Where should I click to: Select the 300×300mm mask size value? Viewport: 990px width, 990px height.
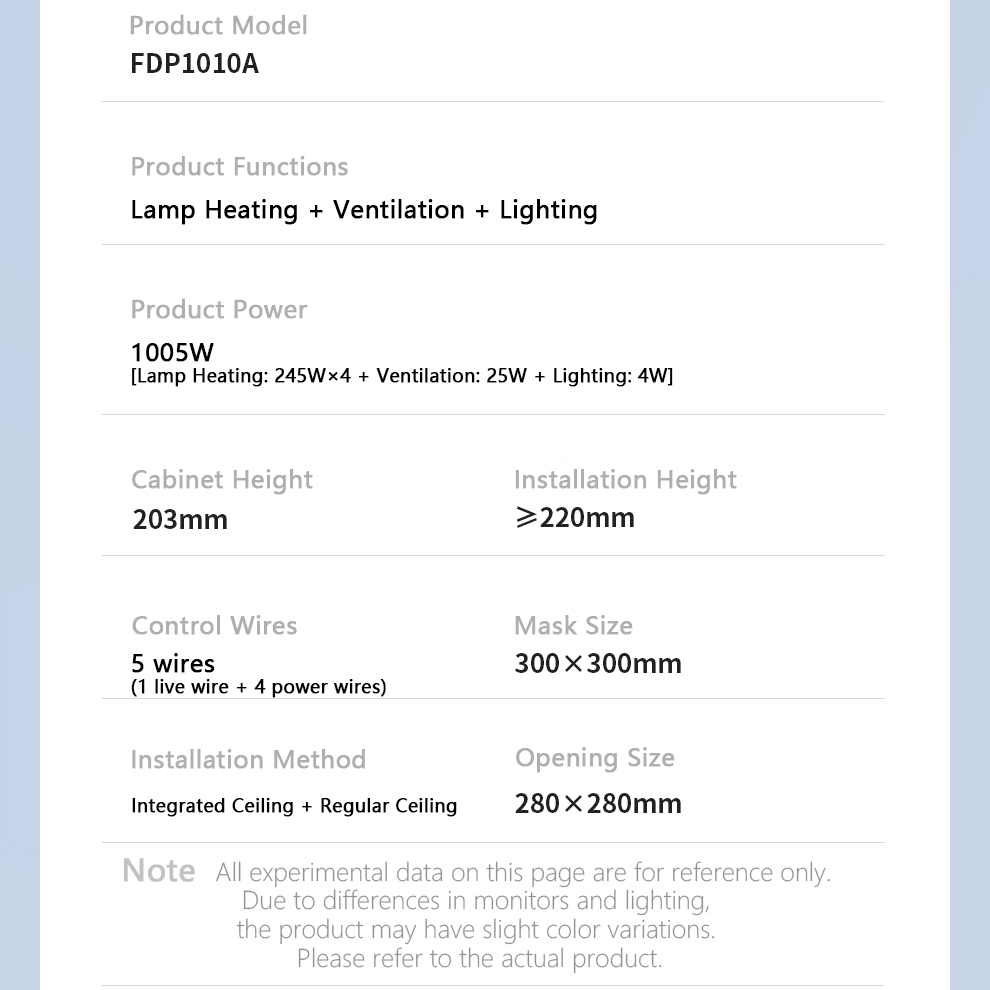(598, 664)
